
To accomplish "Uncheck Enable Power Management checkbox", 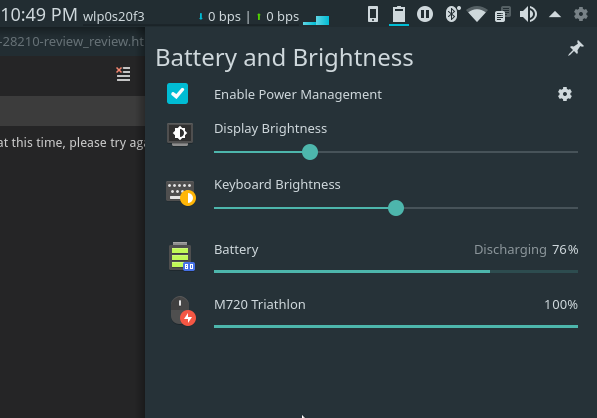I will (177, 94).
